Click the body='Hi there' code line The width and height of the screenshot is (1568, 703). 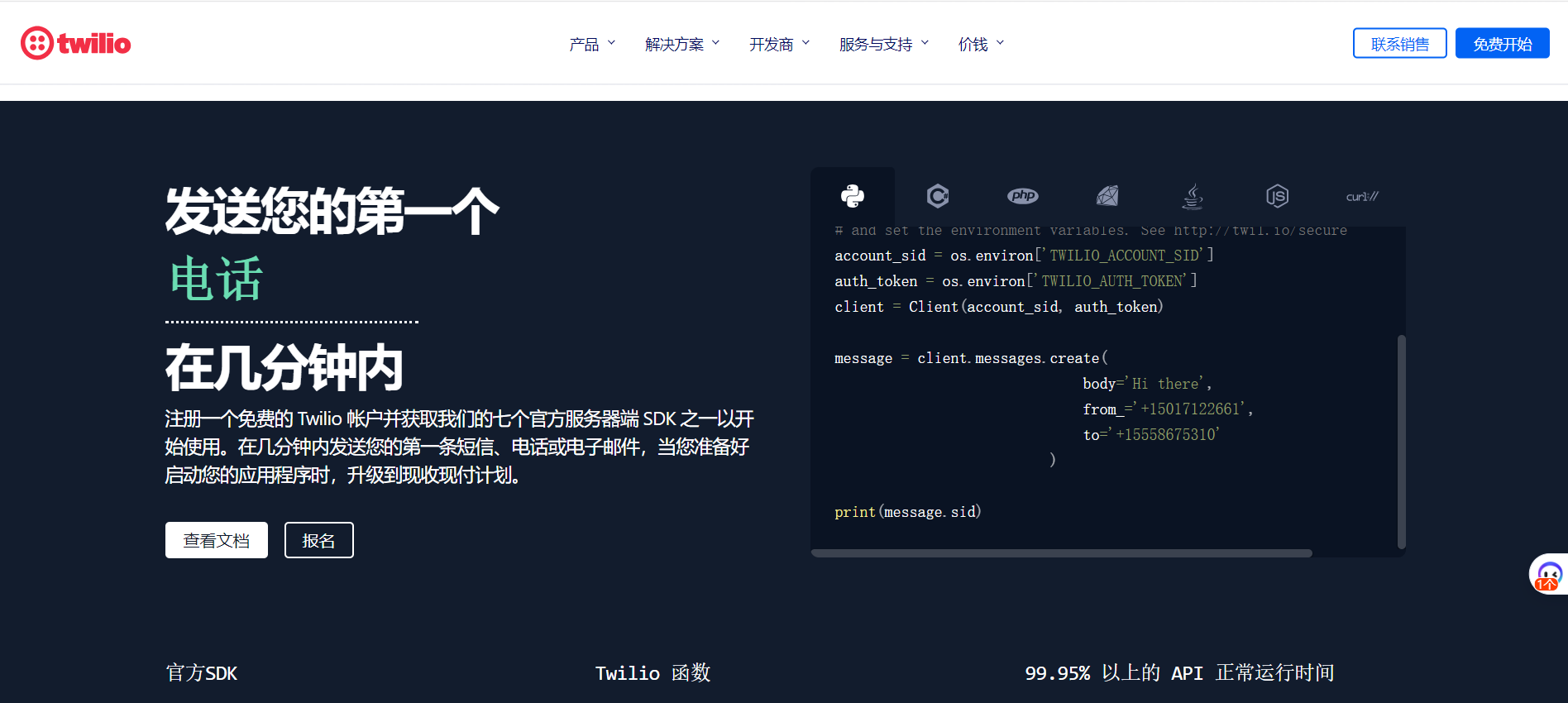coord(1148,384)
